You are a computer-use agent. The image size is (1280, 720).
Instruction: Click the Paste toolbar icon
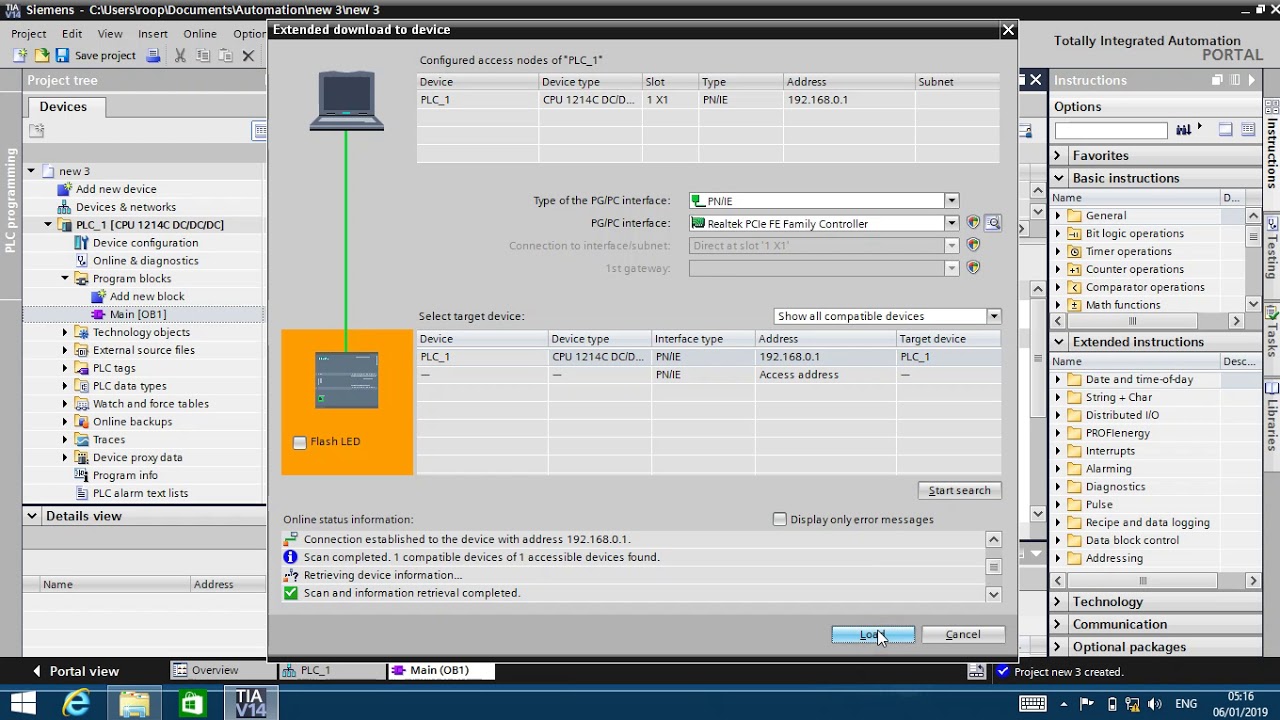pyautogui.click(x=226, y=56)
